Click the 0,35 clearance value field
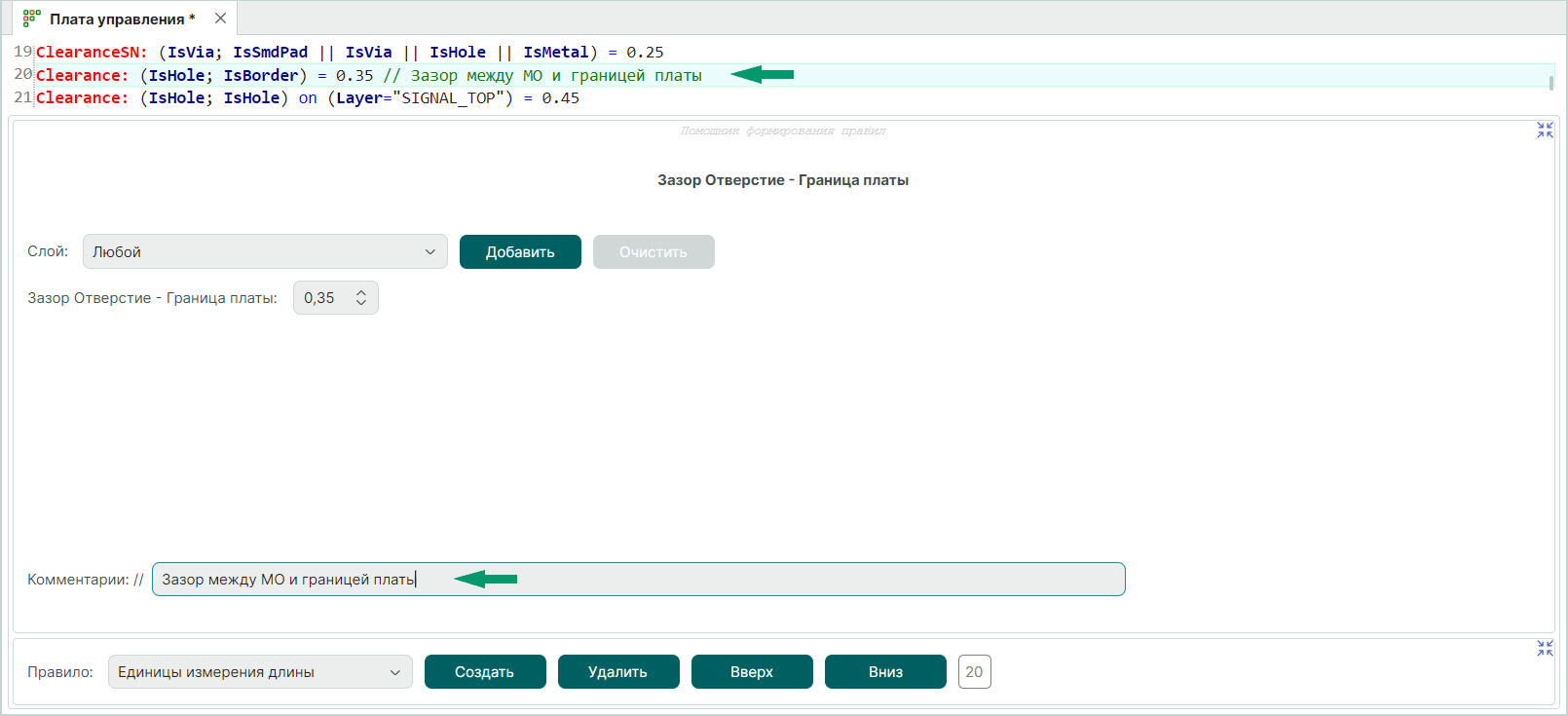The height and width of the screenshot is (716, 1568). point(321,298)
